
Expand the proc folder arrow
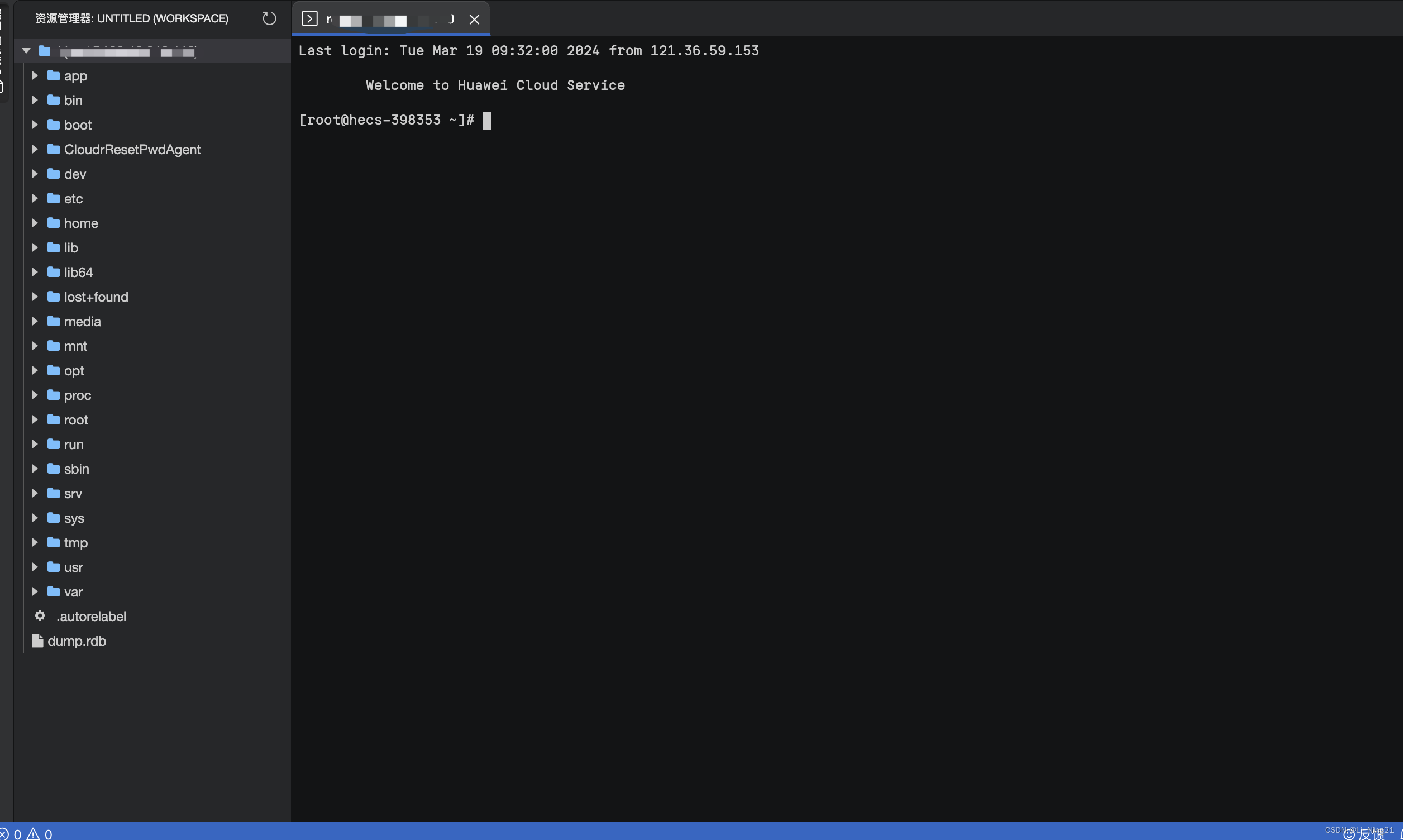[35, 395]
